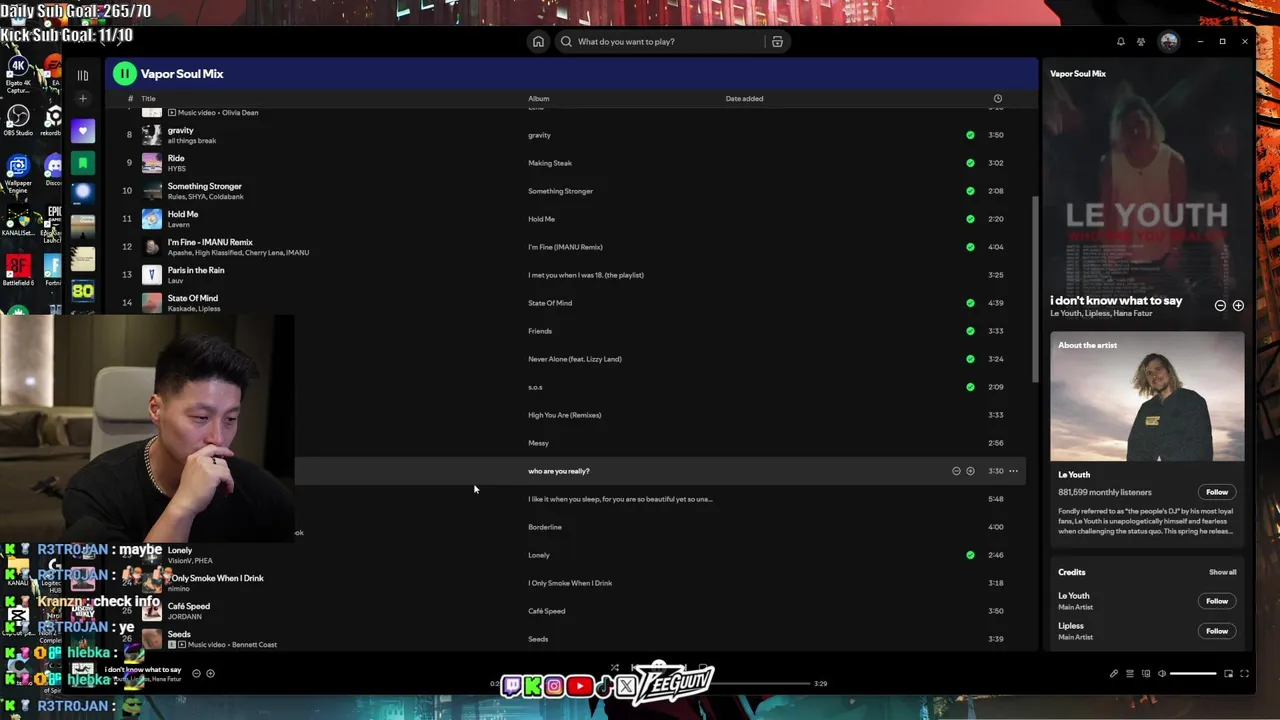Click Paris in the Rain album art
The width and height of the screenshot is (1280, 720).
tap(152, 275)
